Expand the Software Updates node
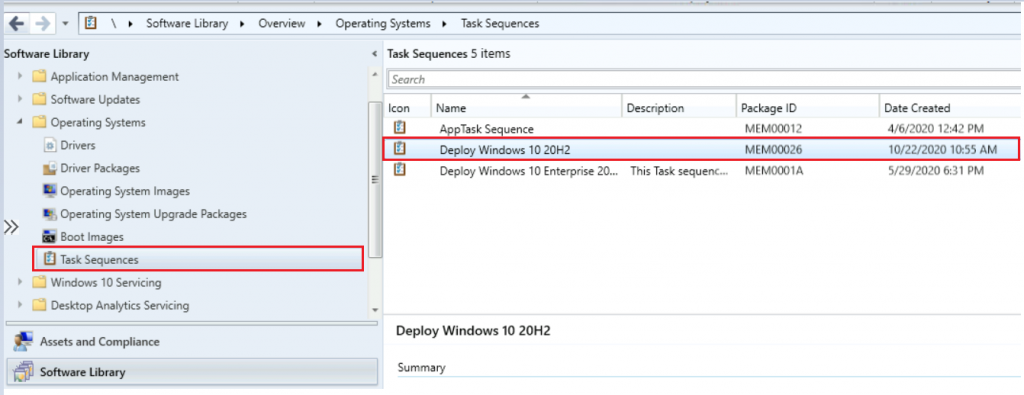Viewport: 1024px width, 395px height. coord(20,100)
